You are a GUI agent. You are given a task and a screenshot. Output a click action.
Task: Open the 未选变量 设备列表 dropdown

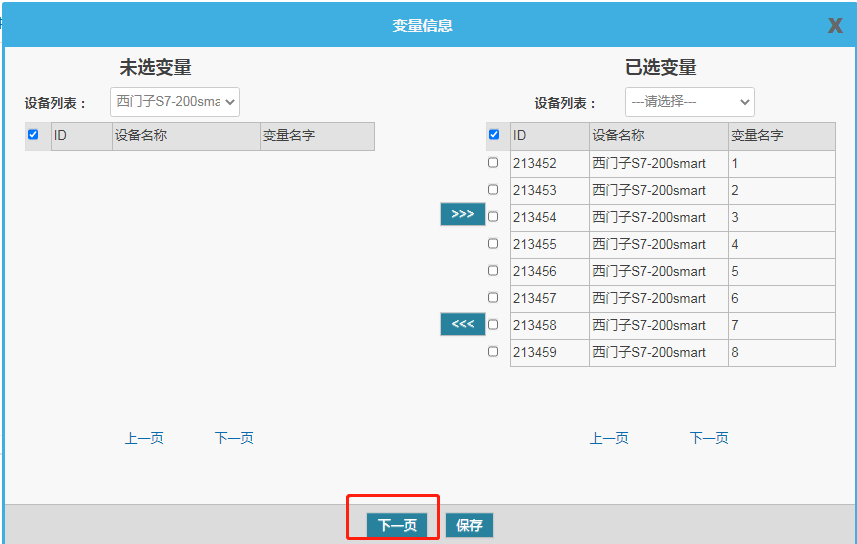(x=175, y=101)
